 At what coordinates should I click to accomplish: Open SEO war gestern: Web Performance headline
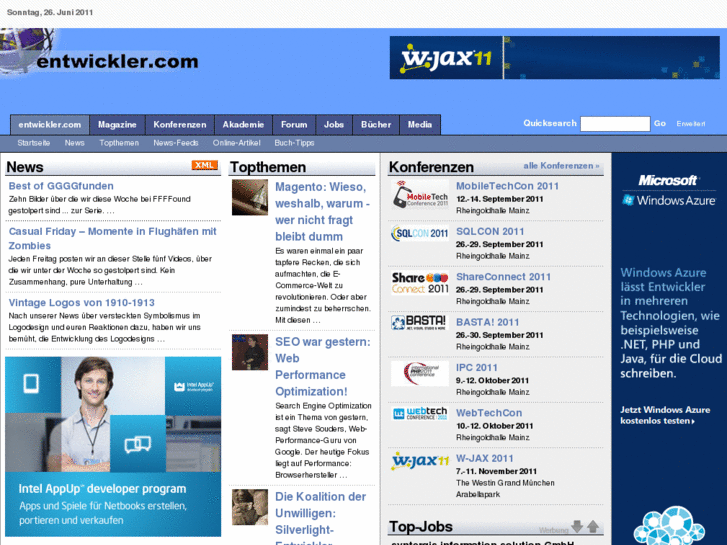click(323, 366)
